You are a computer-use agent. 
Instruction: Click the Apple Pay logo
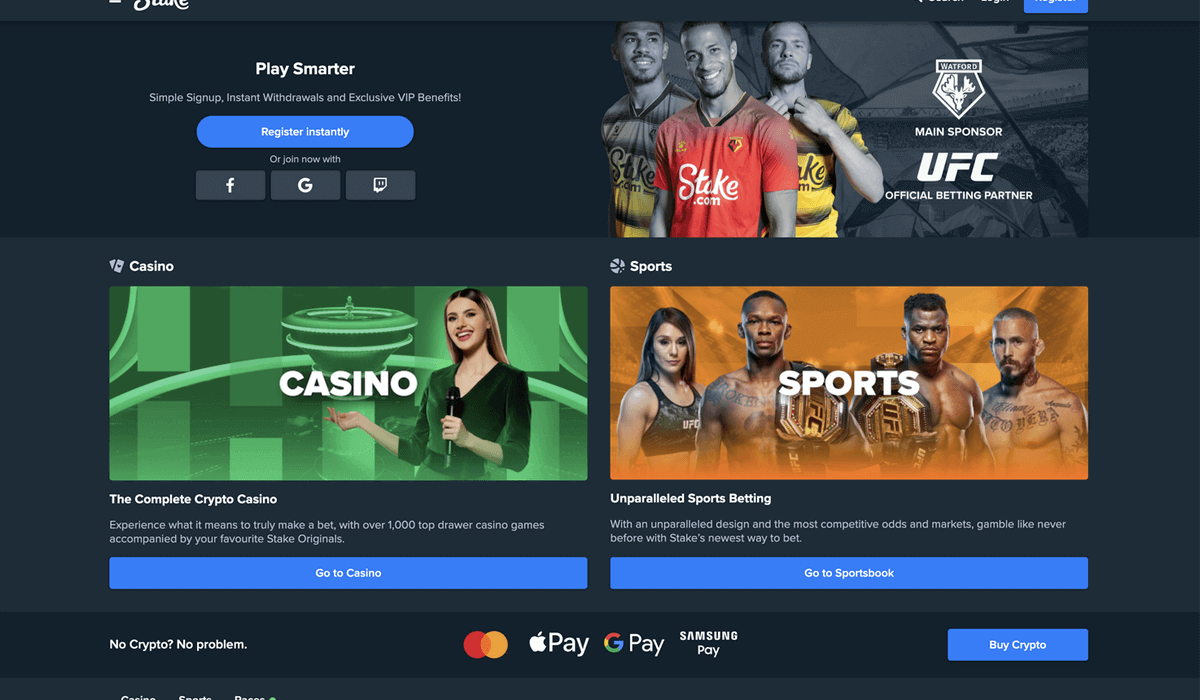pyautogui.click(x=558, y=643)
